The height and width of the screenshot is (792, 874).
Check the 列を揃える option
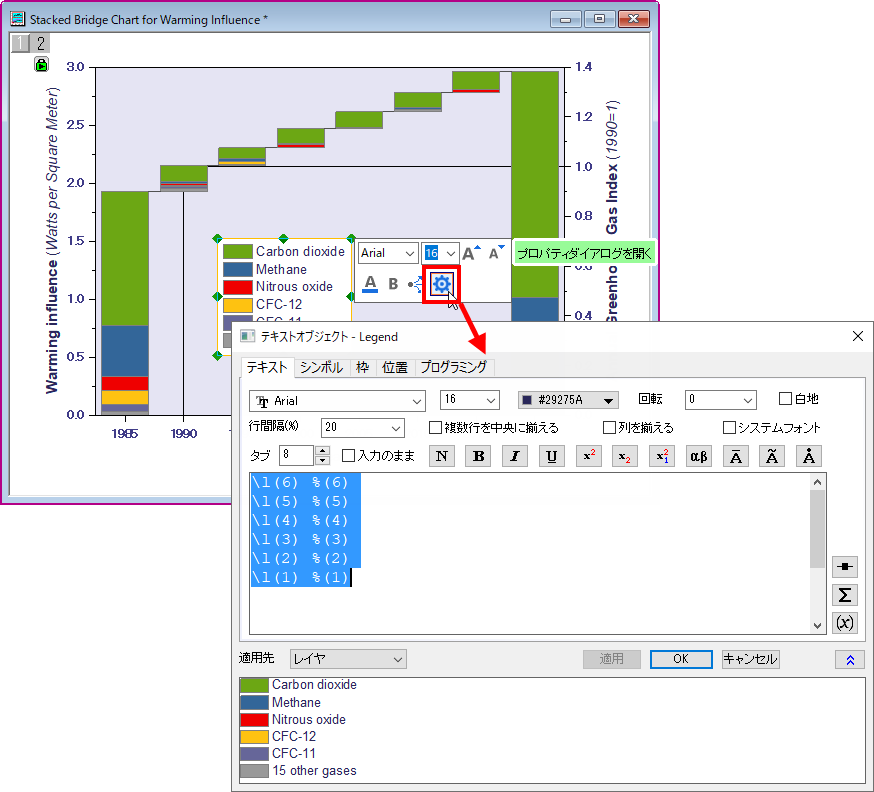point(609,428)
